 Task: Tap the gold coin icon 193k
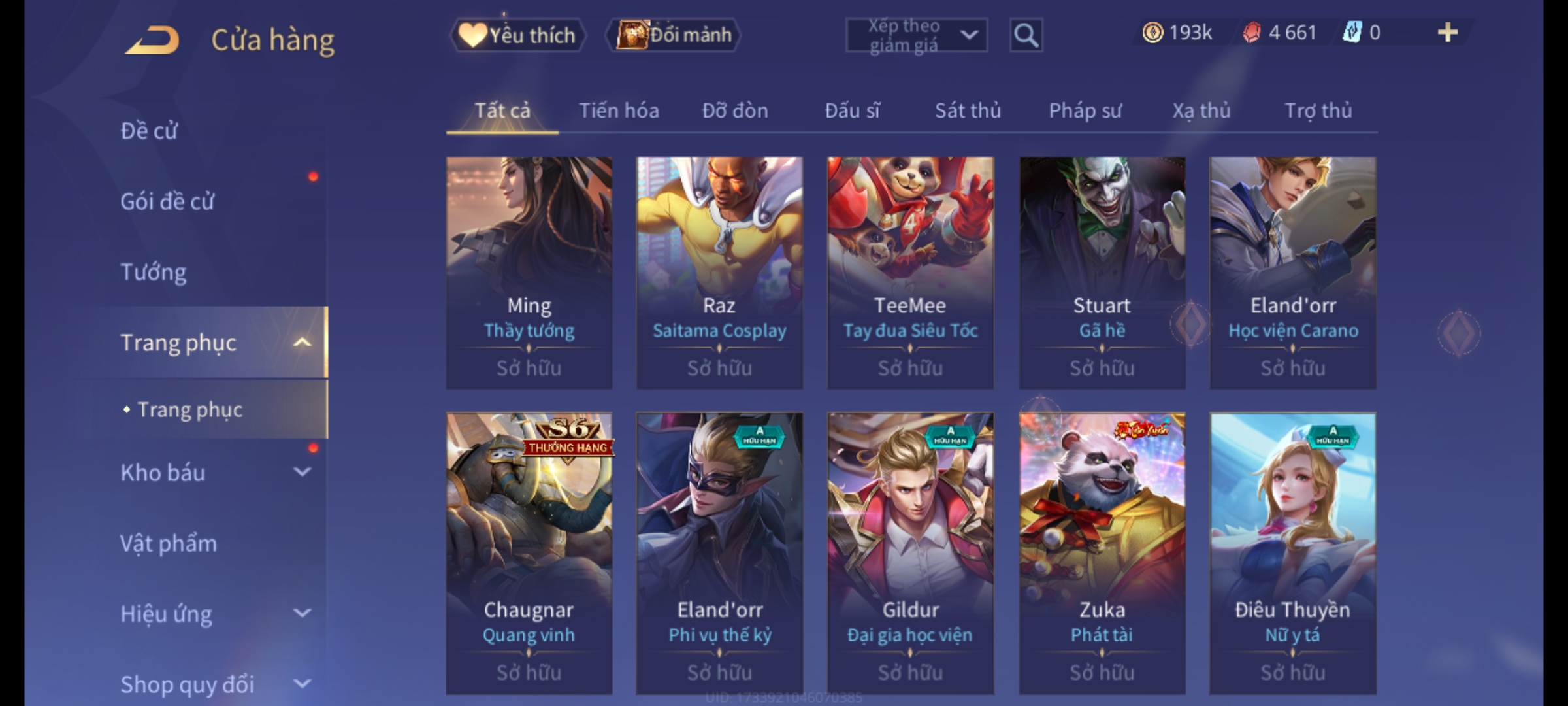pos(1152,33)
